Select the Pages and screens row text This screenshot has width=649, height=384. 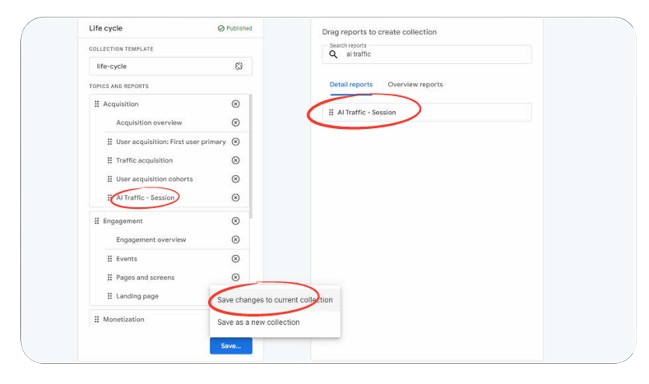(x=145, y=277)
